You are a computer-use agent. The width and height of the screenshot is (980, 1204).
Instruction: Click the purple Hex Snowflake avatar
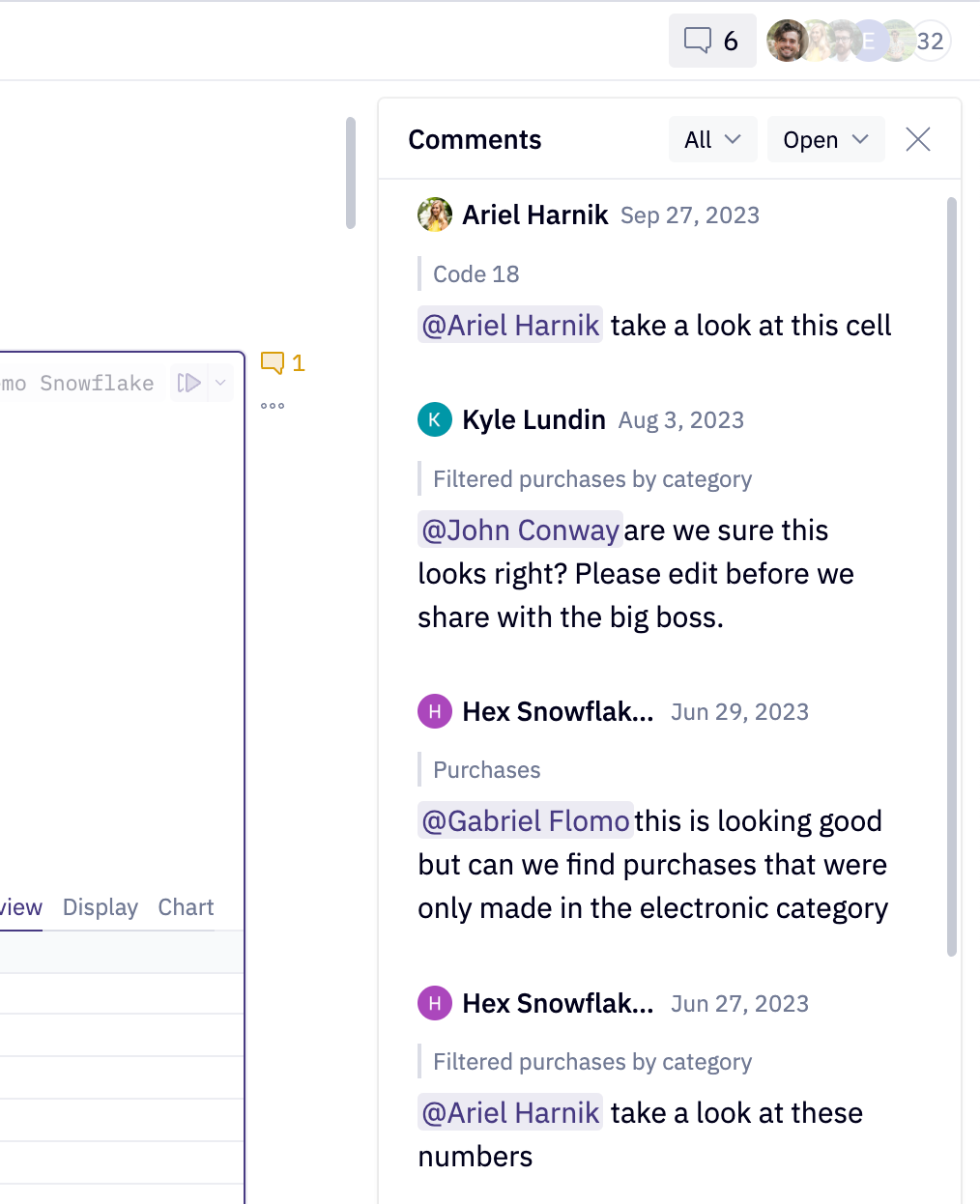(434, 711)
